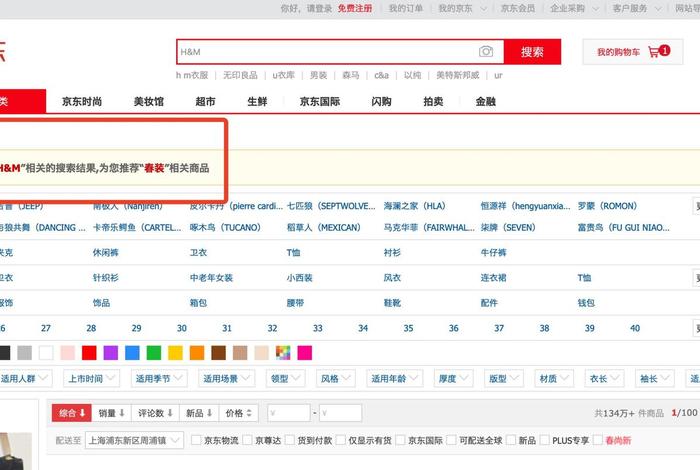
Task: Select the light pink color swatch
Action: [x=68, y=353]
